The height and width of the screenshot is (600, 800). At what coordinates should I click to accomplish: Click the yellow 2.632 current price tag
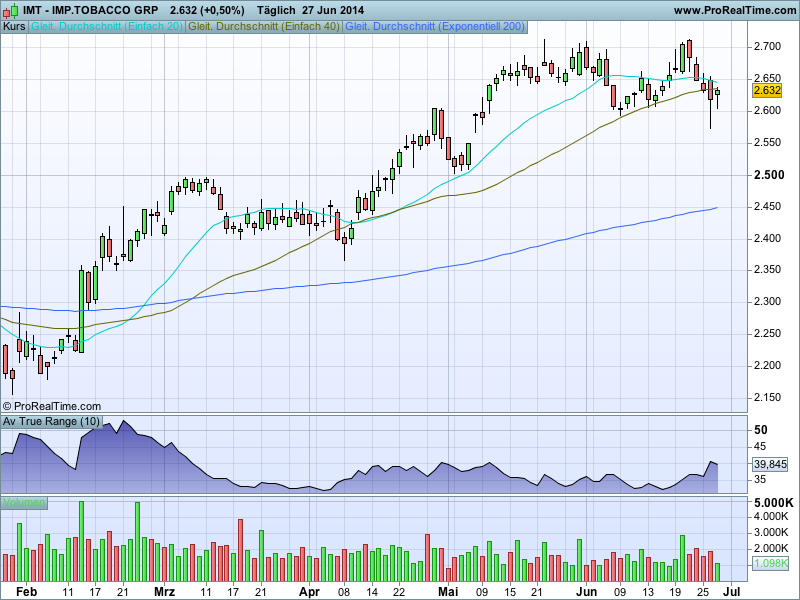pyautogui.click(x=767, y=90)
